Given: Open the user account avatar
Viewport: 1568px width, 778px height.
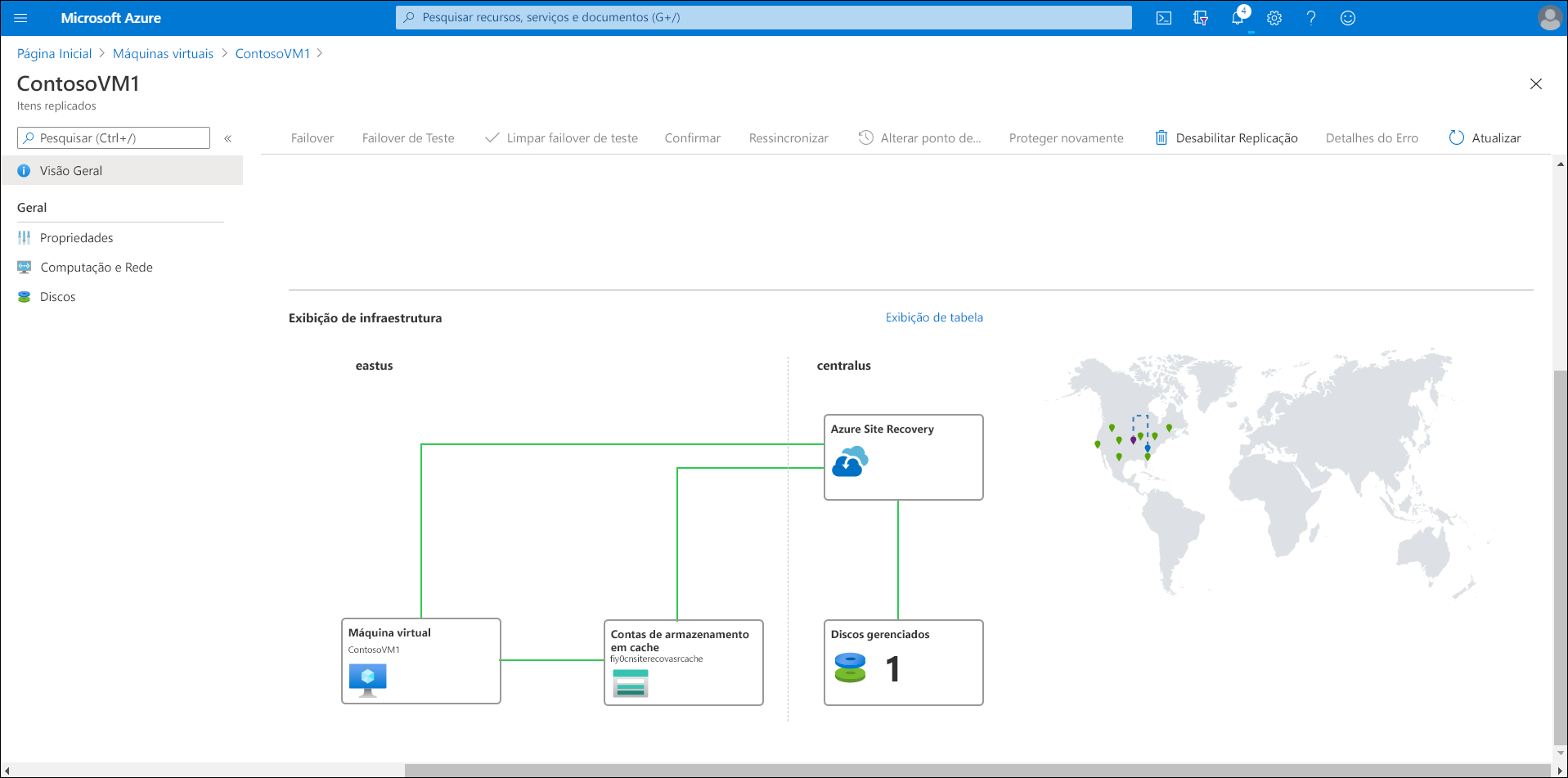Looking at the screenshot, I should coord(1549,18).
